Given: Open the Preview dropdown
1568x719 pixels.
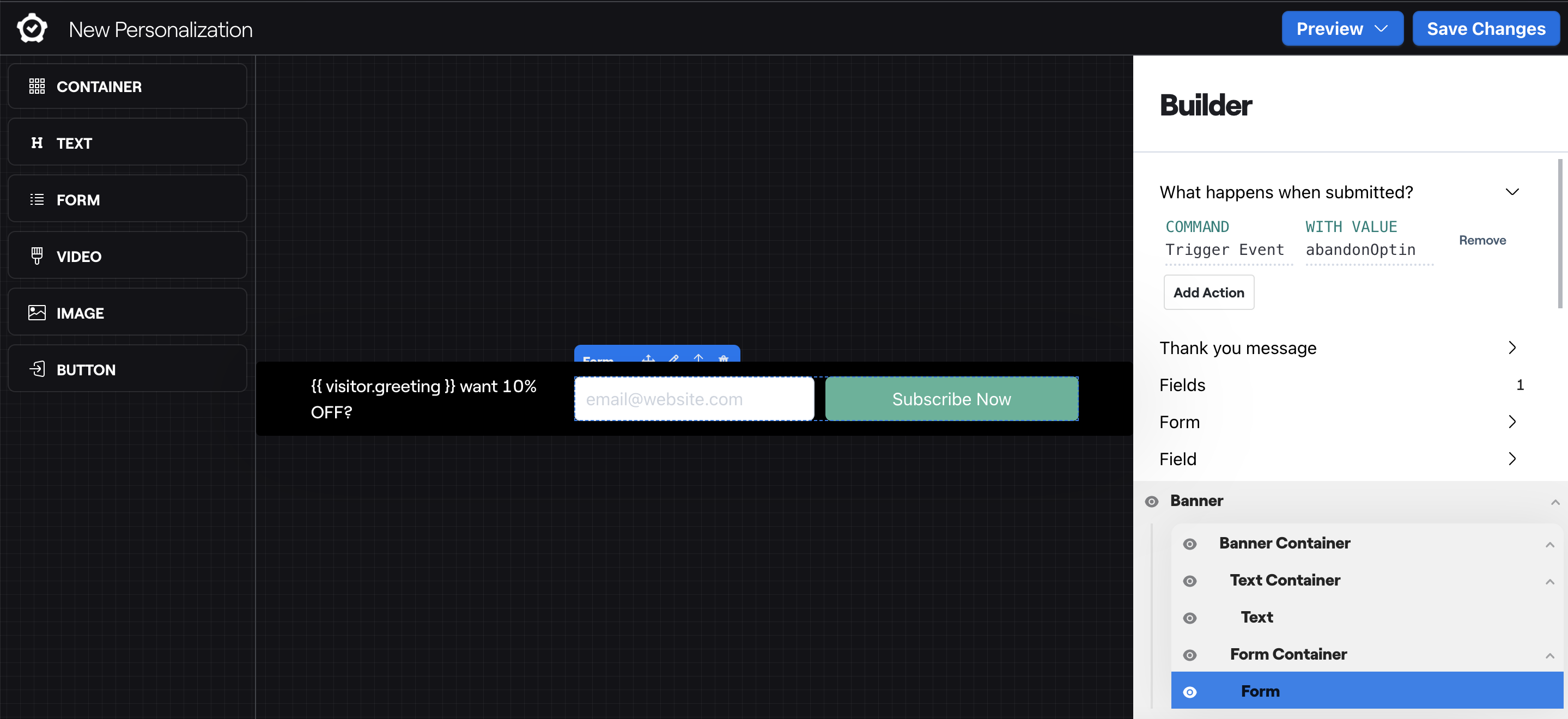Looking at the screenshot, I should 1342,29.
